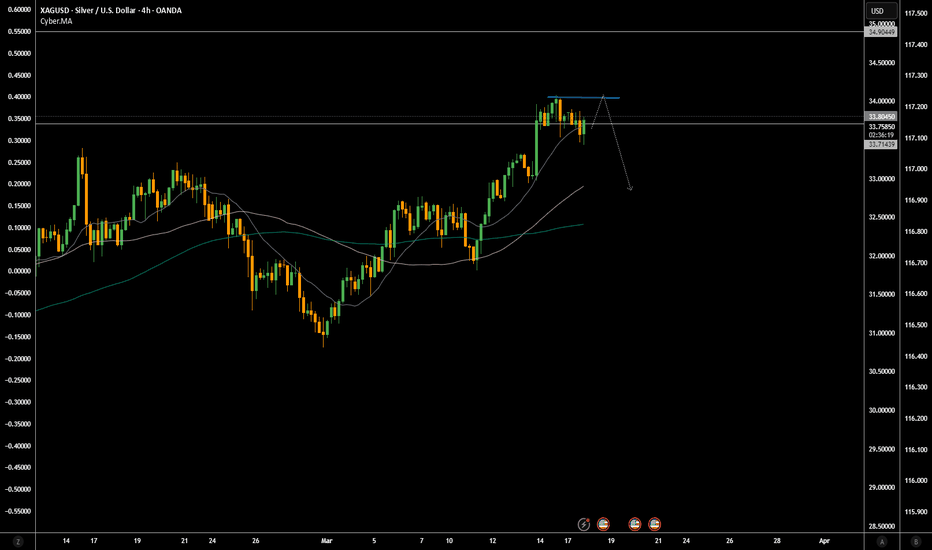Click the 33.71439 price label
932x550 pixels.
click(x=881, y=144)
